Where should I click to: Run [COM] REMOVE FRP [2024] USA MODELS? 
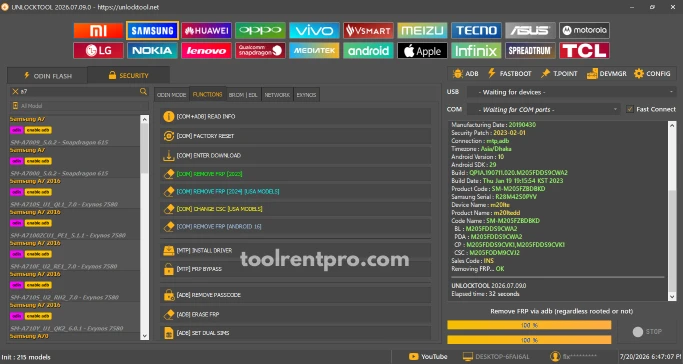(295, 192)
